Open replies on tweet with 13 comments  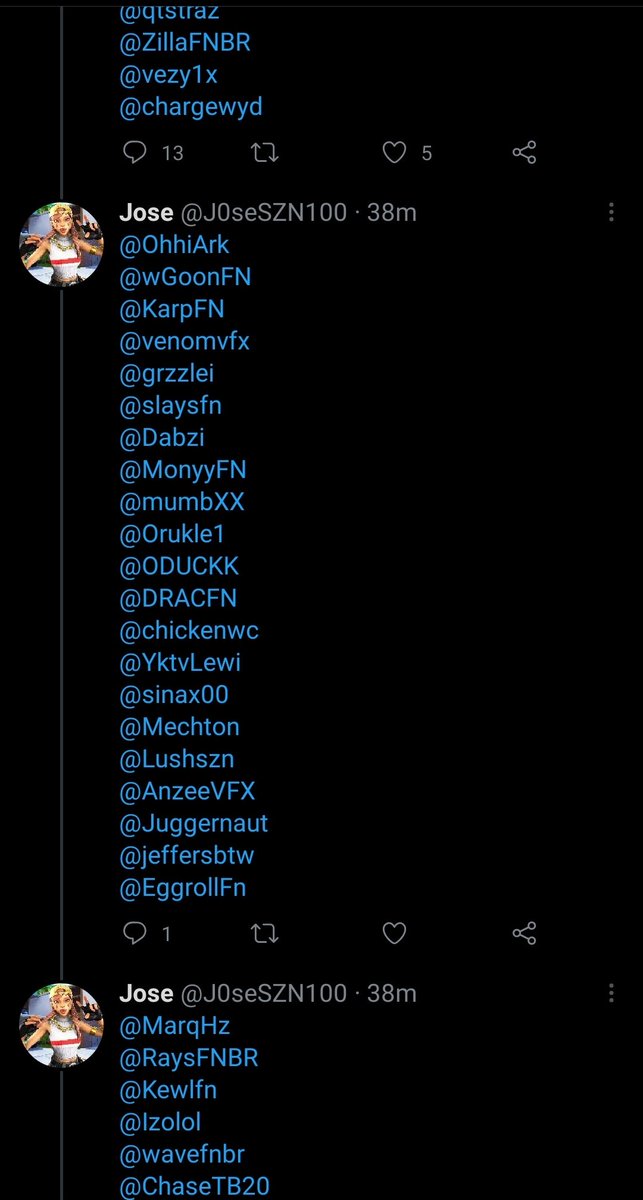pyautogui.click(x=135, y=153)
